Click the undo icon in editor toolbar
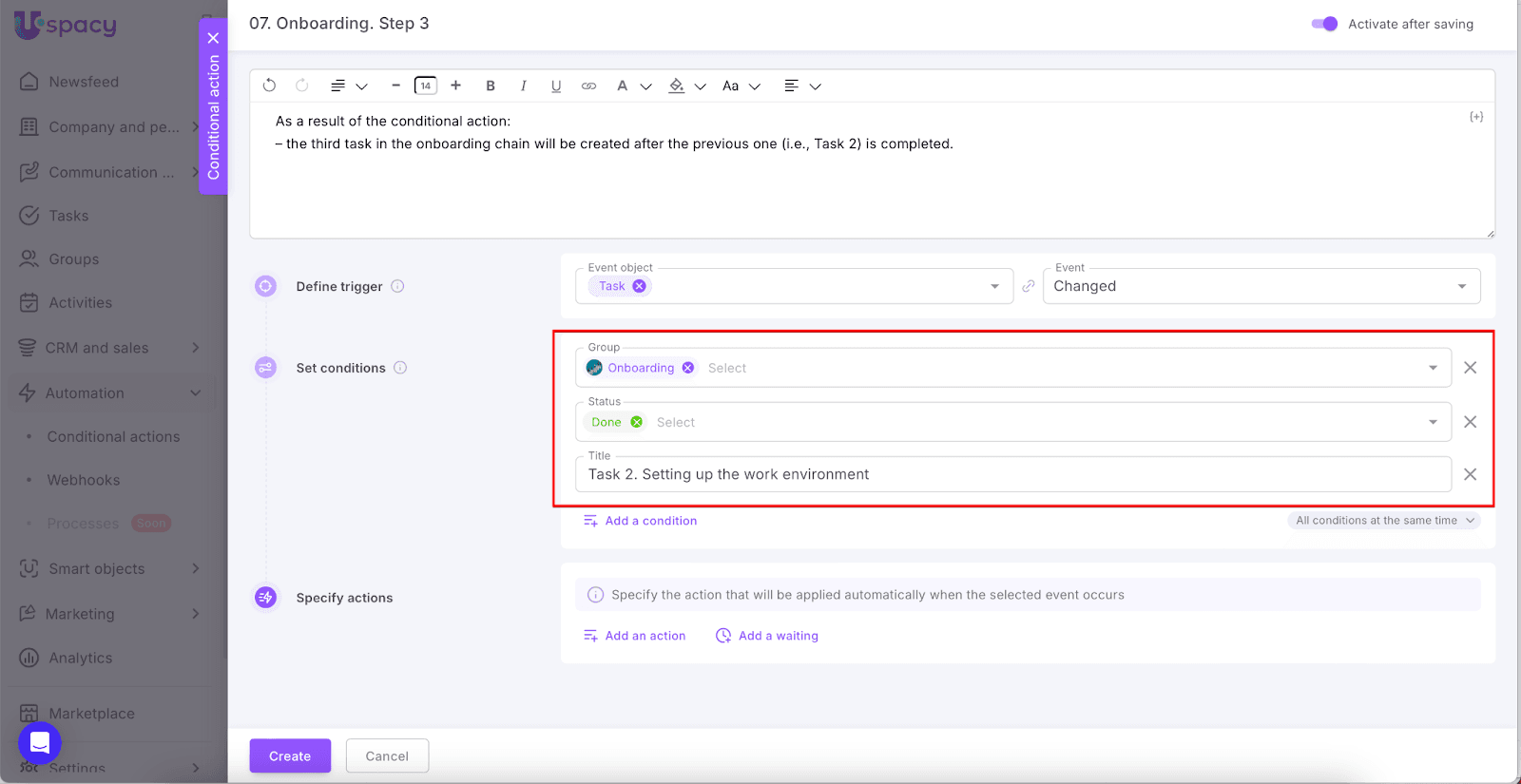The image size is (1521, 784). click(269, 86)
